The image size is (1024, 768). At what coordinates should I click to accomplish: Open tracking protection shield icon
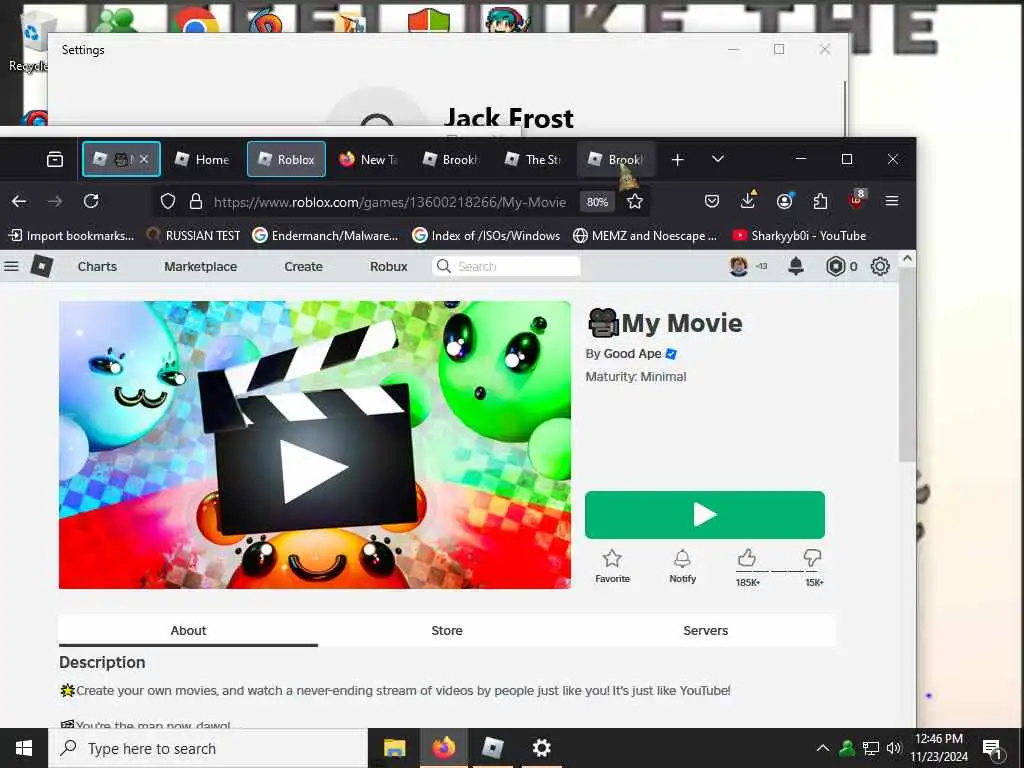pyautogui.click(x=168, y=202)
